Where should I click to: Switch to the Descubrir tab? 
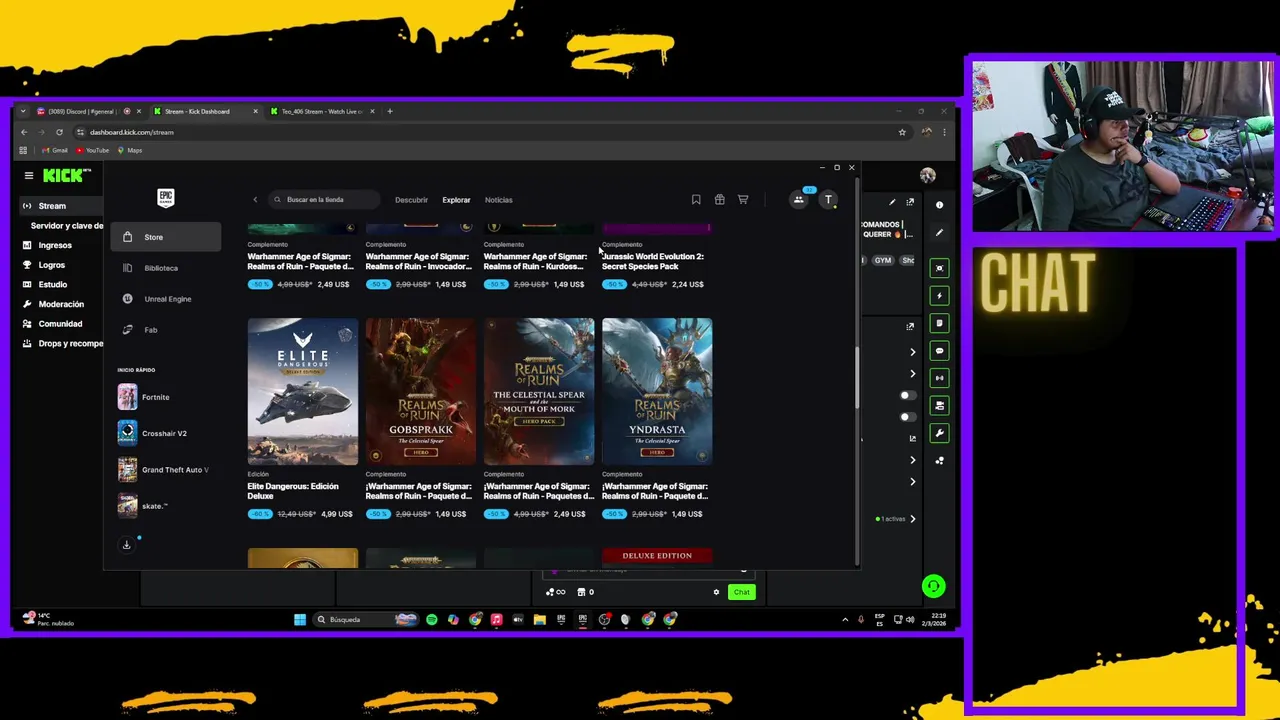pos(411,200)
